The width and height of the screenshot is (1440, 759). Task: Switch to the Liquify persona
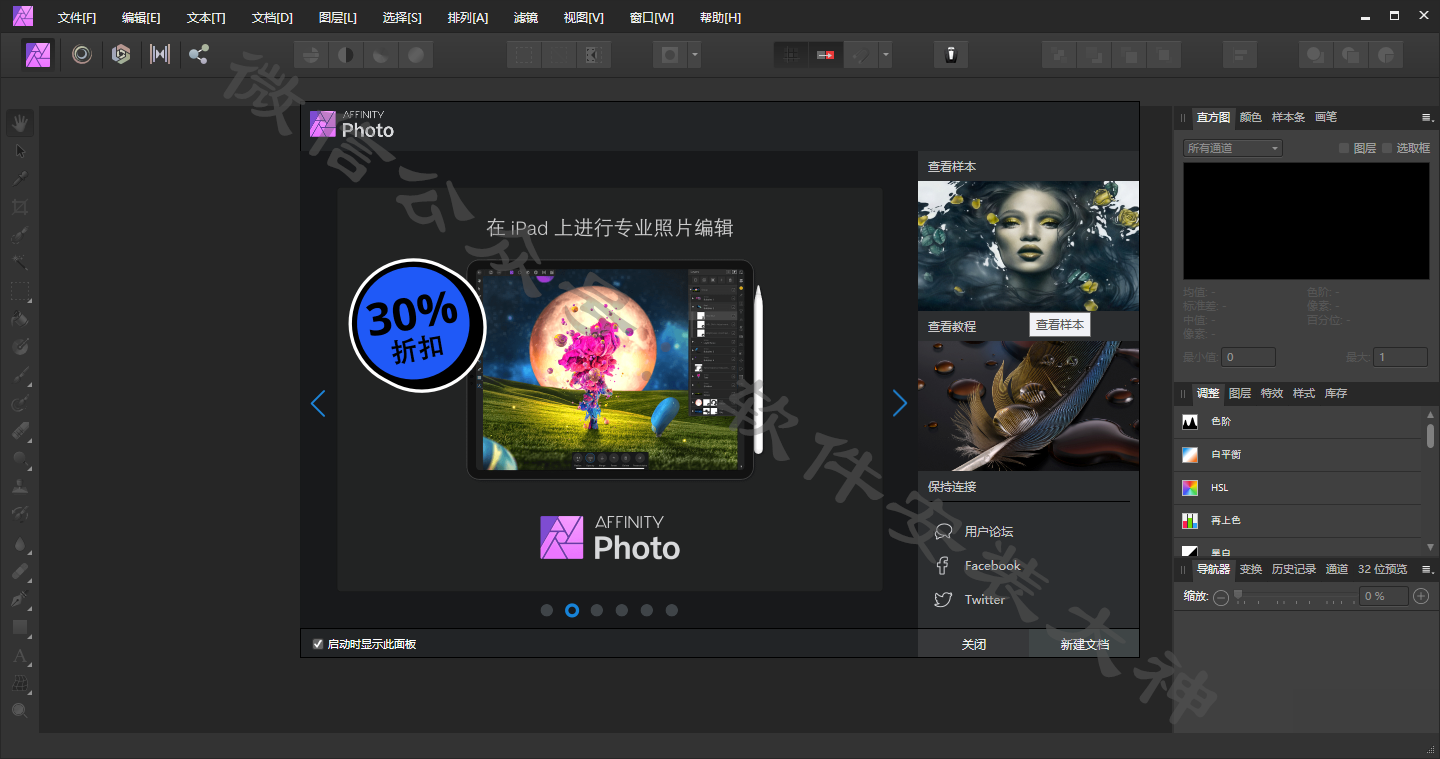pyautogui.click(x=82, y=54)
